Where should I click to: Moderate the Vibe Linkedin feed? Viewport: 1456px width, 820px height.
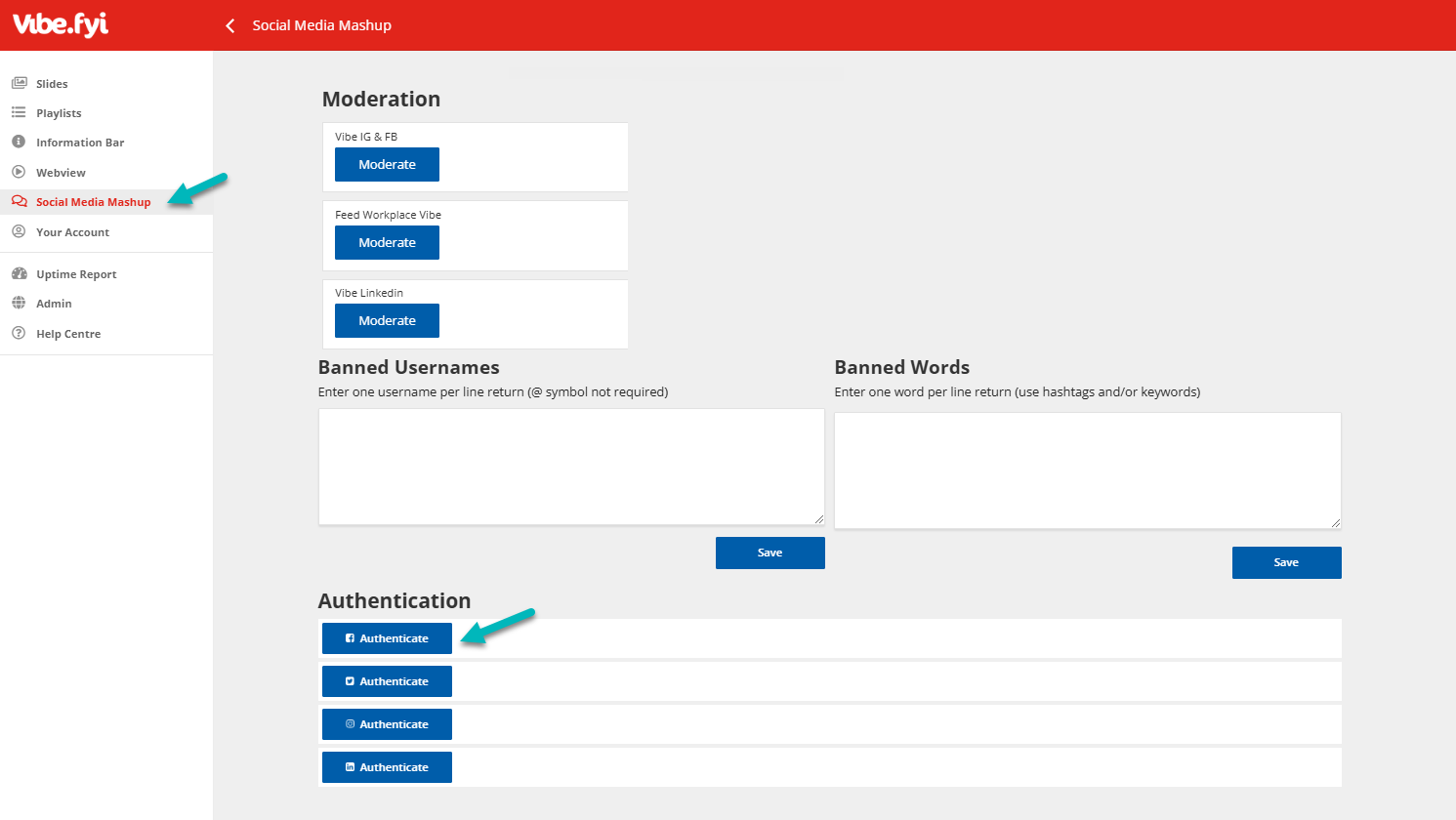coord(387,321)
